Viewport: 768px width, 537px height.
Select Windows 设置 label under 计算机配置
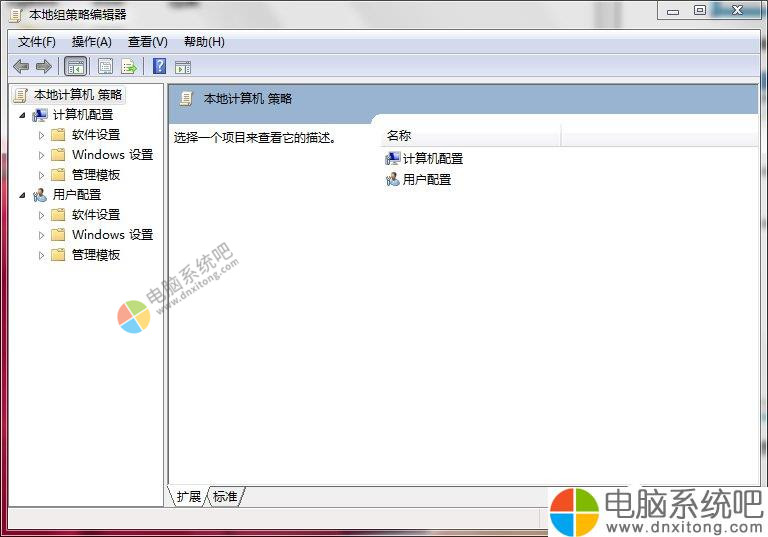point(113,155)
